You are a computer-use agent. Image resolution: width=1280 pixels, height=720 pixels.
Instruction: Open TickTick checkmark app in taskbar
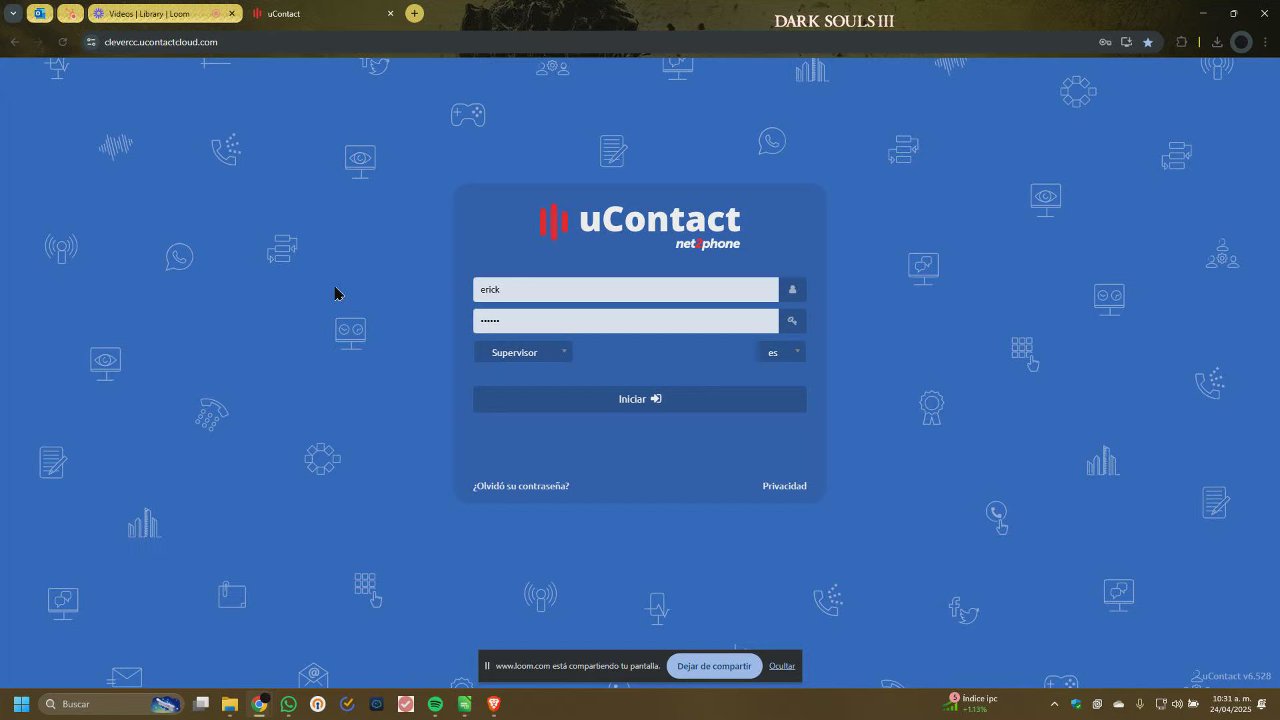(347, 704)
